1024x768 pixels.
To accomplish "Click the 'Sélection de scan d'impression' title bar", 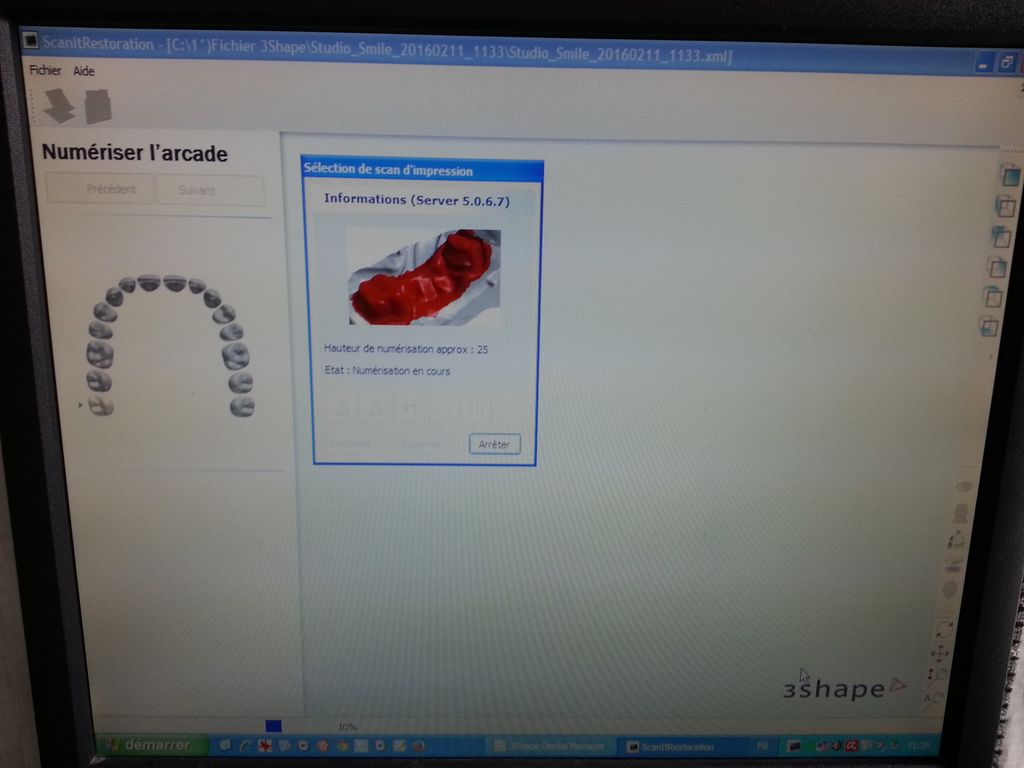I will [x=422, y=170].
